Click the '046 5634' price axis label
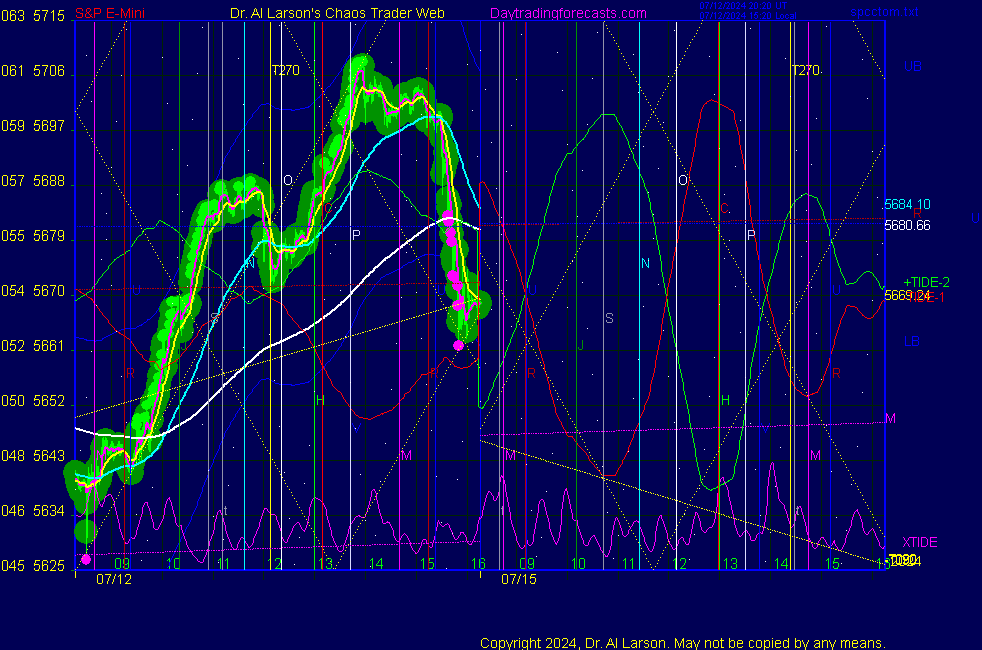This screenshot has width=982, height=650. [33, 511]
